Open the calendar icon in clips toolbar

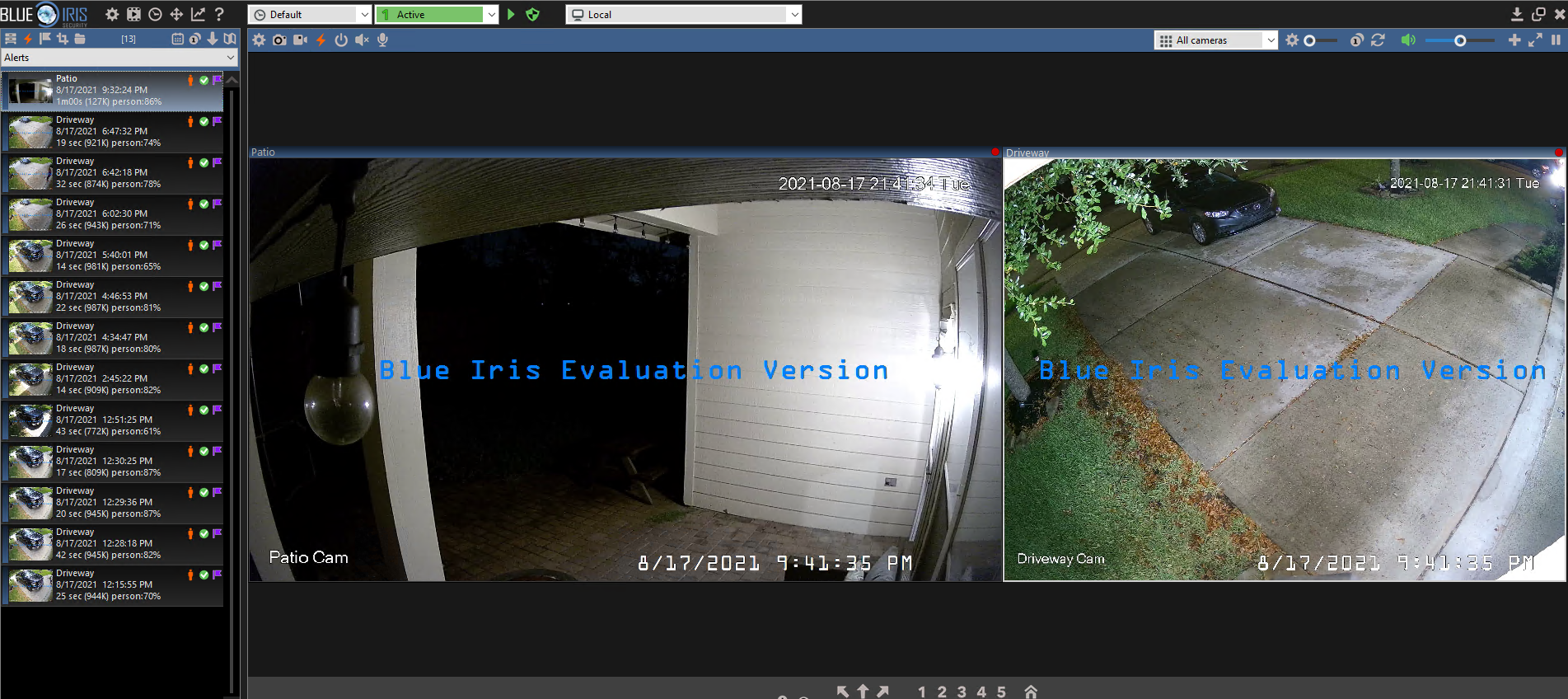click(177, 39)
